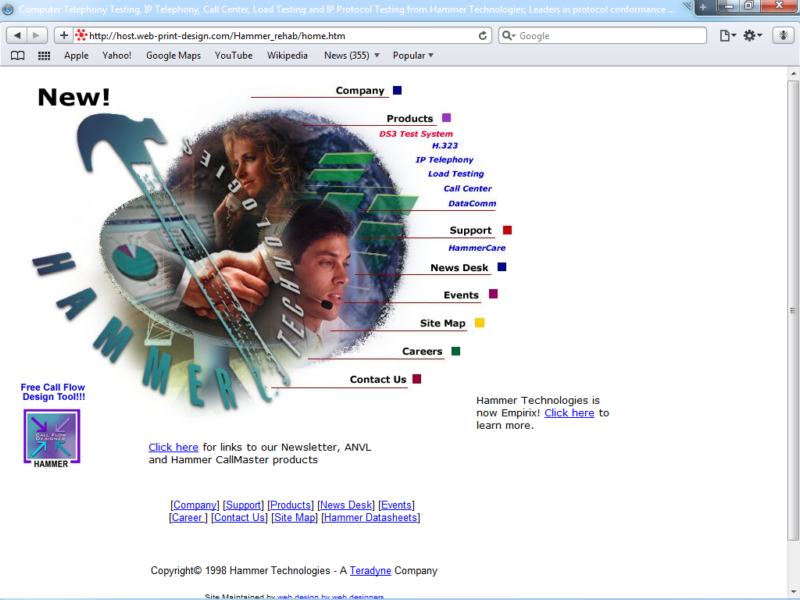Image resolution: width=800 pixels, height=600 pixels.
Task: Click the purple square beside Products
Action: coord(446,118)
